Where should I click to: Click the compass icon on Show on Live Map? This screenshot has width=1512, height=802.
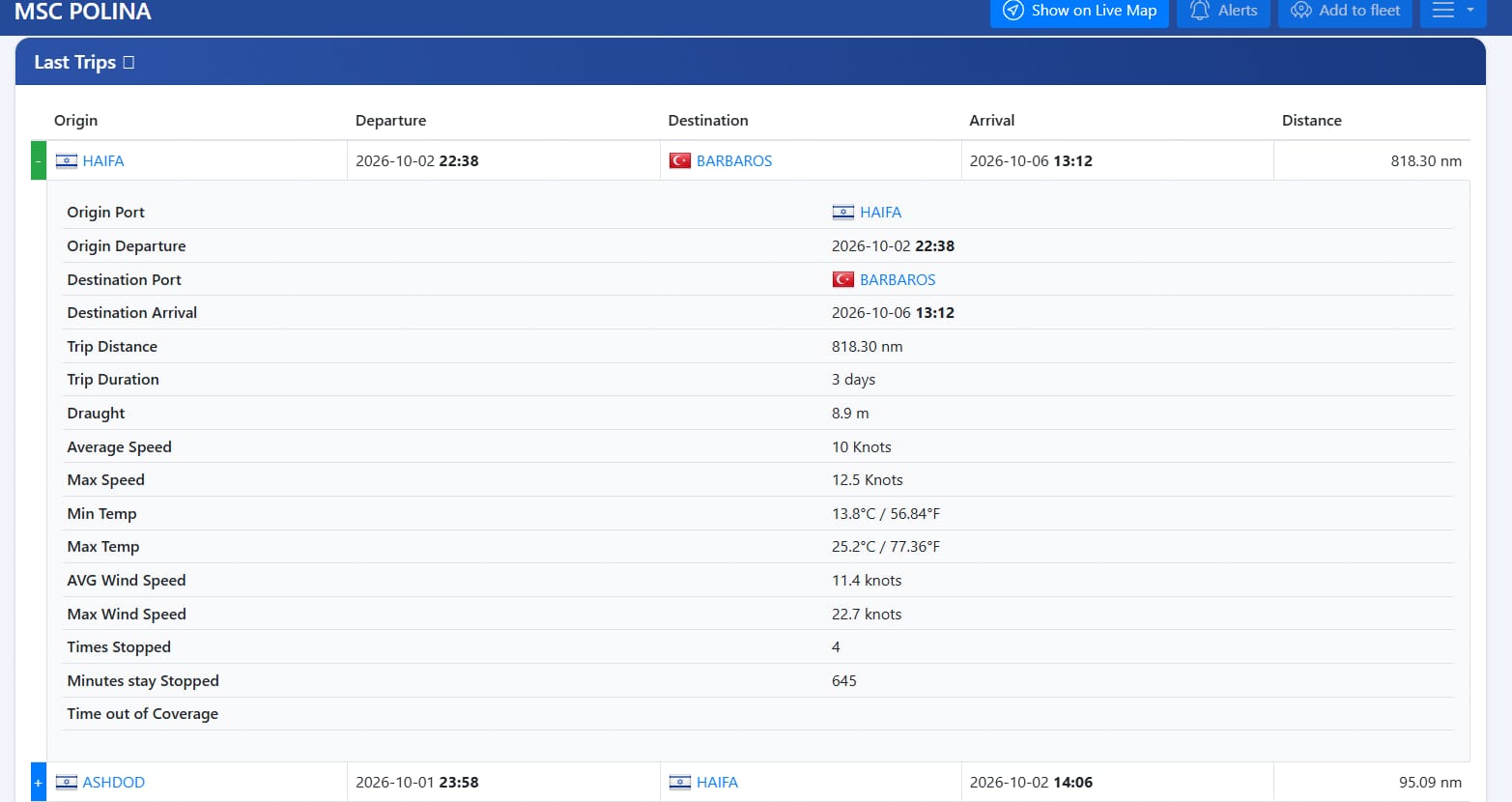1013,11
